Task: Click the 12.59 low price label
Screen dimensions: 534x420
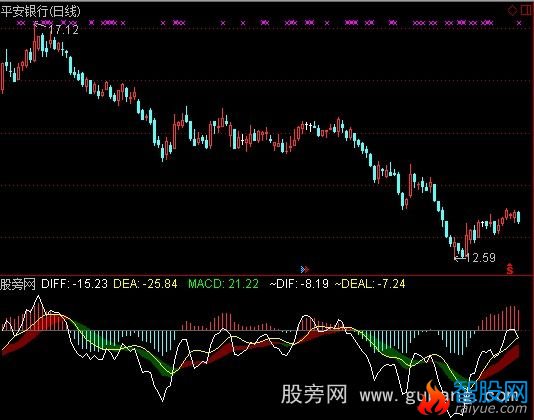Action: tap(480, 258)
